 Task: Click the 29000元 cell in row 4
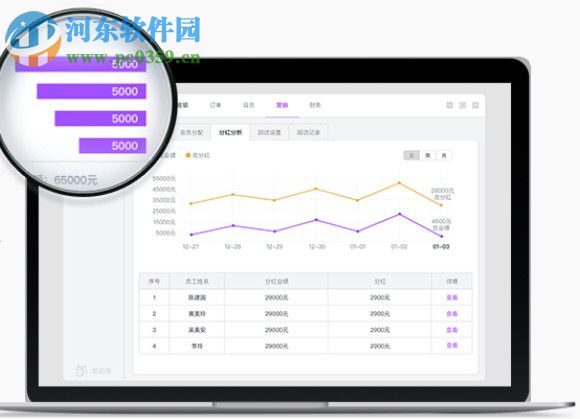click(276, 346)
